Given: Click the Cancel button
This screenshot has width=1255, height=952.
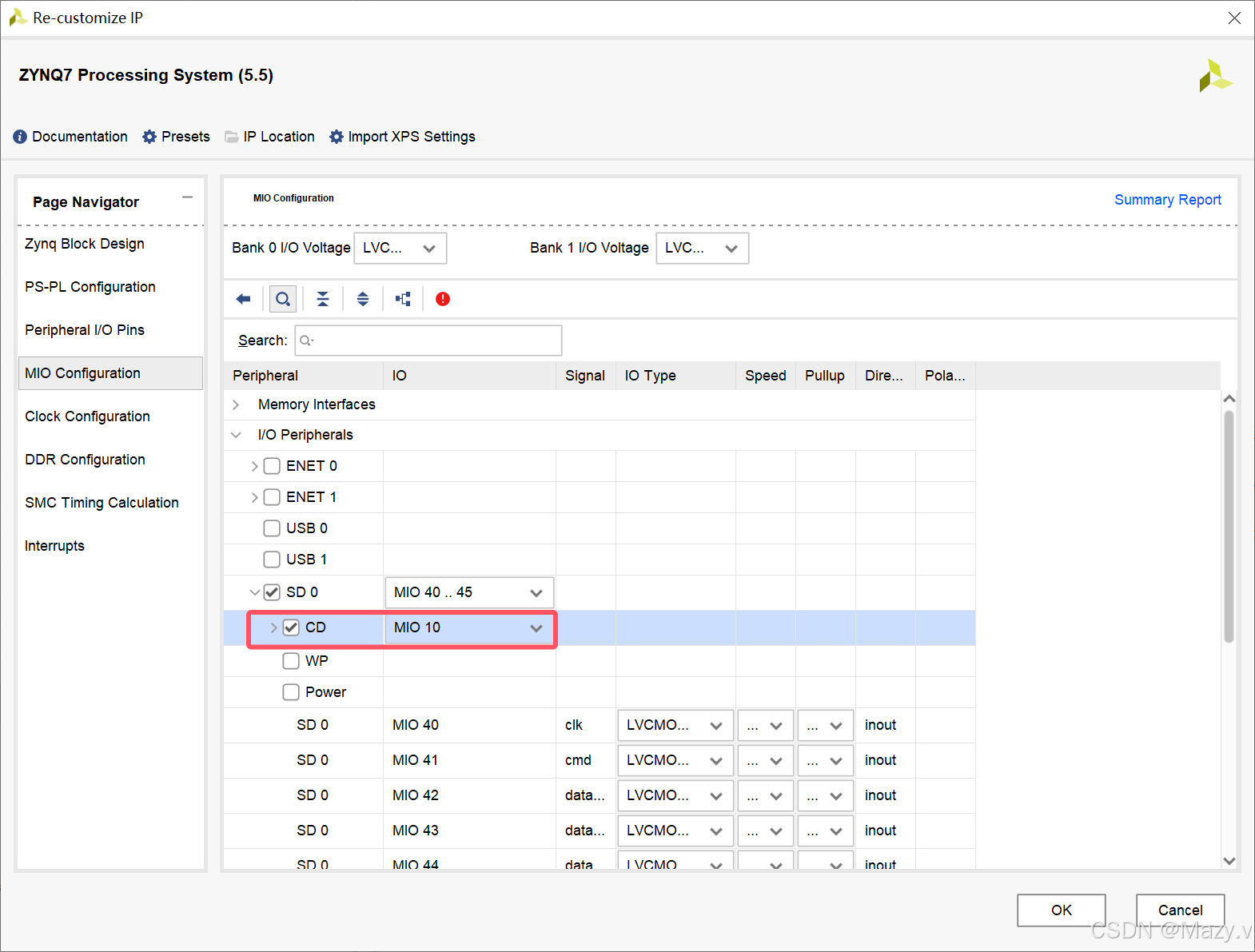Looking at the screenshot, I should (1181, 910).
